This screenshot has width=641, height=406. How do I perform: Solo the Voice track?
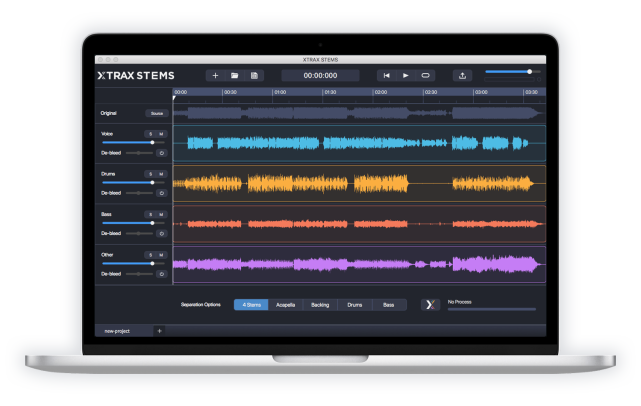click(150, 134)
